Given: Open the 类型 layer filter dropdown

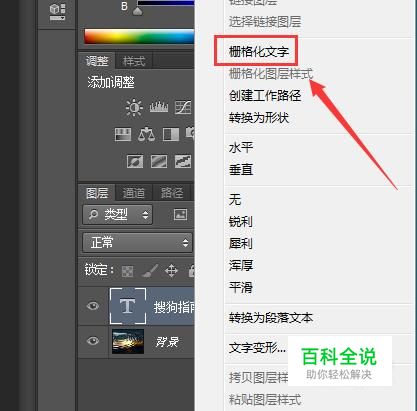Looking at the screenshot, I should click(x=118, y=215).
